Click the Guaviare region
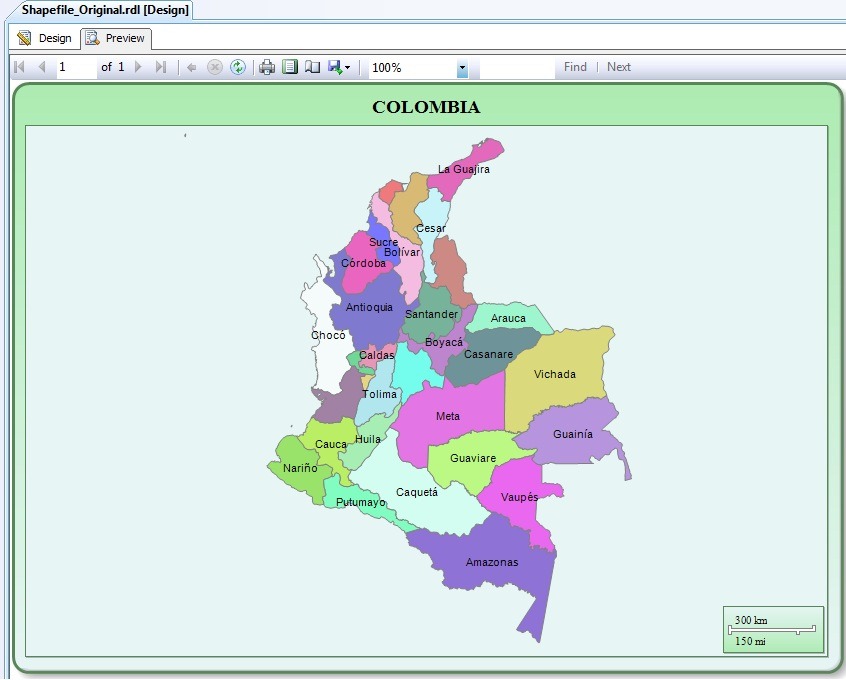This screenshot has height=680, width=846. point(473,458)
